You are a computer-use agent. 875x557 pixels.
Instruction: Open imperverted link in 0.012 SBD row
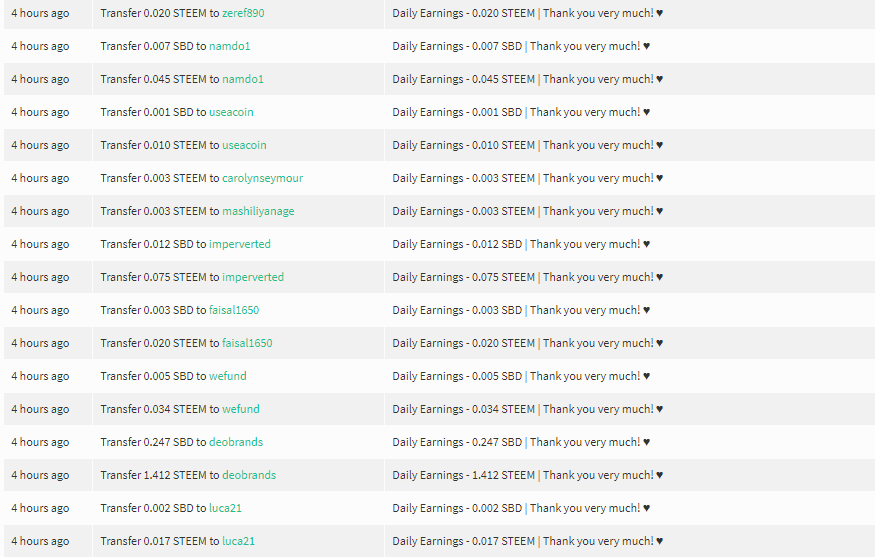tap(239, 243)
